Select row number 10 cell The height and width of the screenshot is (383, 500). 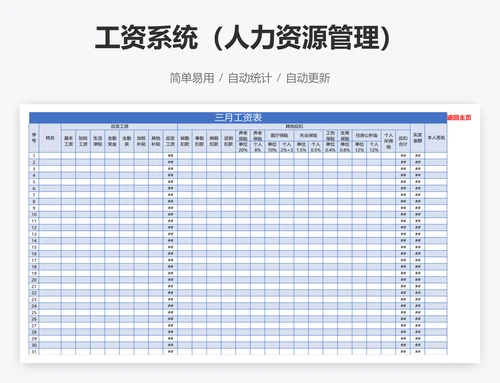coord(34,215)
